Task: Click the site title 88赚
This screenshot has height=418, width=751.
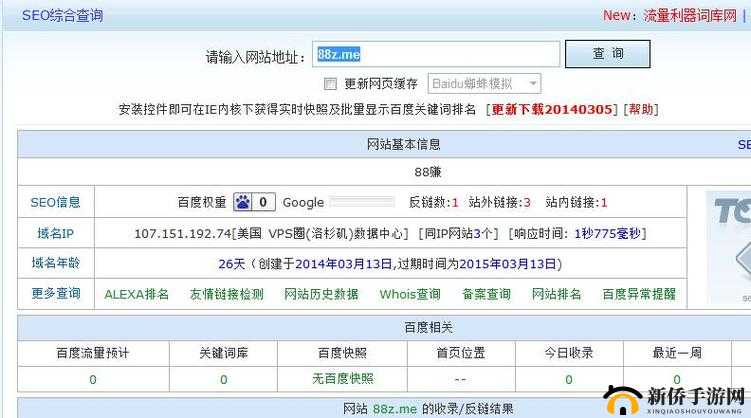Action: [x=428, y=172]
